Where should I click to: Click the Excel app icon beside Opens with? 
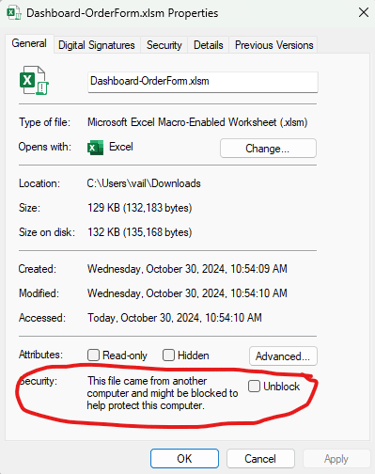click(x=95, y=147)
